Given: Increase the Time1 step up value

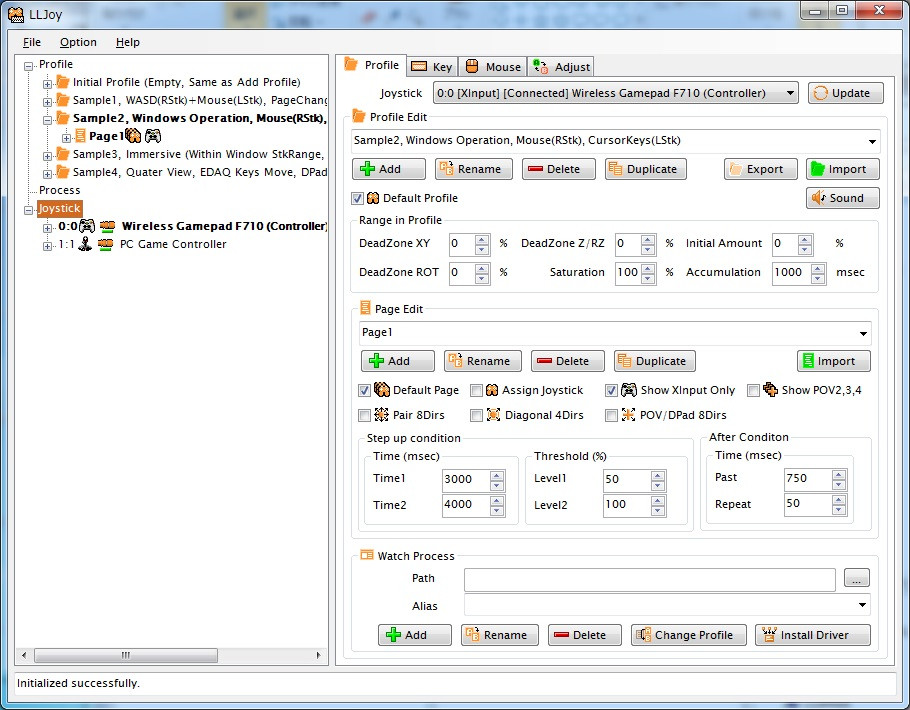Looking at the screenshot, I should pyautogui.click(x=497, y=475).
